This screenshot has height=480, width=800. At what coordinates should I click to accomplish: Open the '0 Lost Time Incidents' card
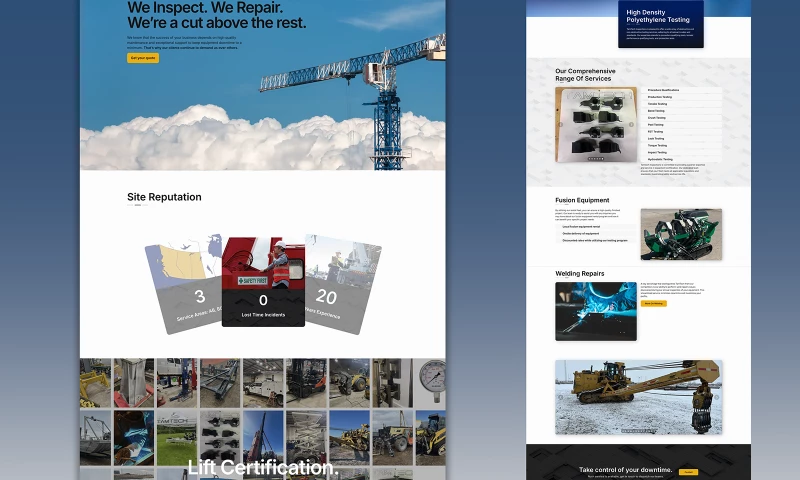pyautogui.click(x=263, y=282)
